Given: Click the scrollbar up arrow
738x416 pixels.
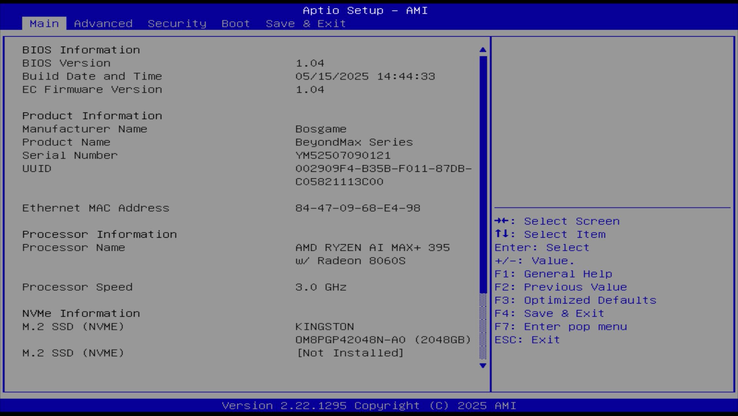Looking at the screenshot, I should tap(482, 50).
